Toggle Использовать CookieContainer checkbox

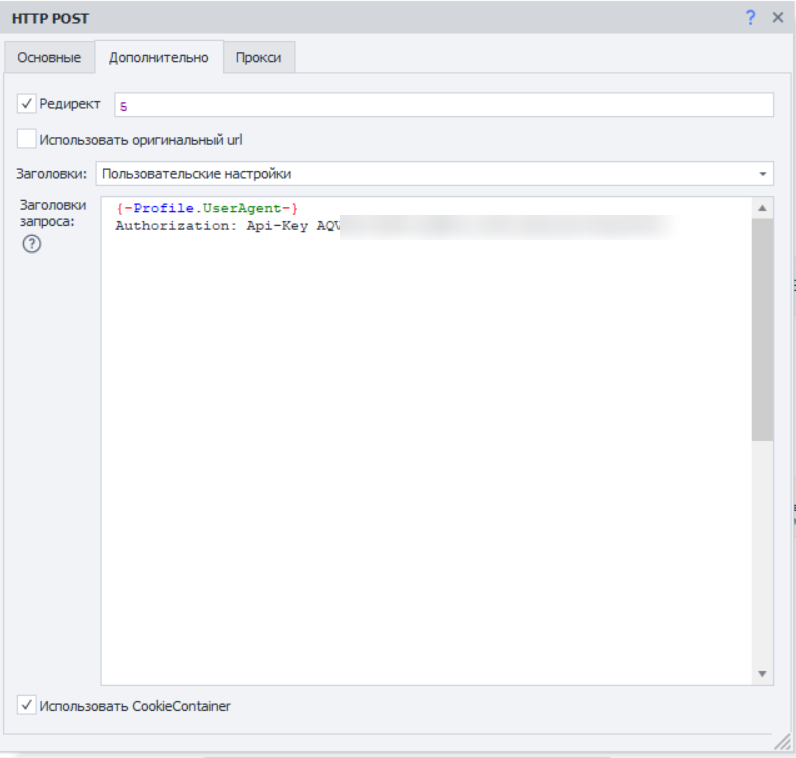pos(26,705)
